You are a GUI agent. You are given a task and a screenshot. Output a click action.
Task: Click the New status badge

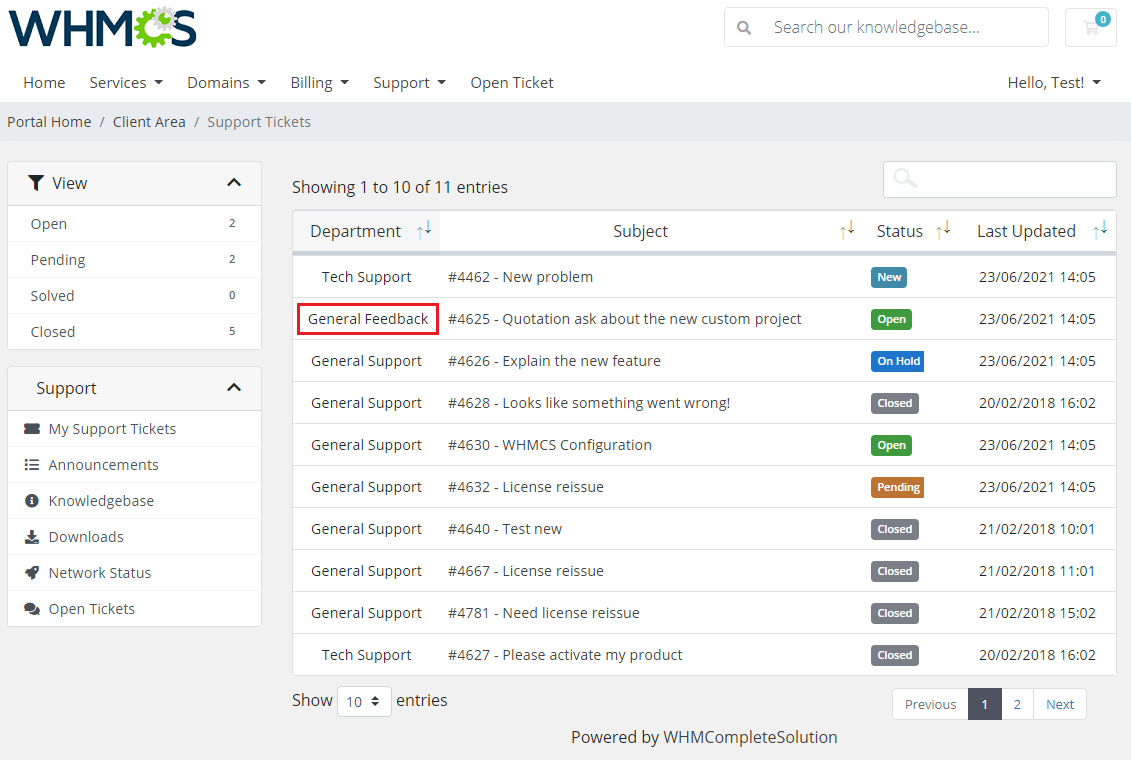(889, 278)
